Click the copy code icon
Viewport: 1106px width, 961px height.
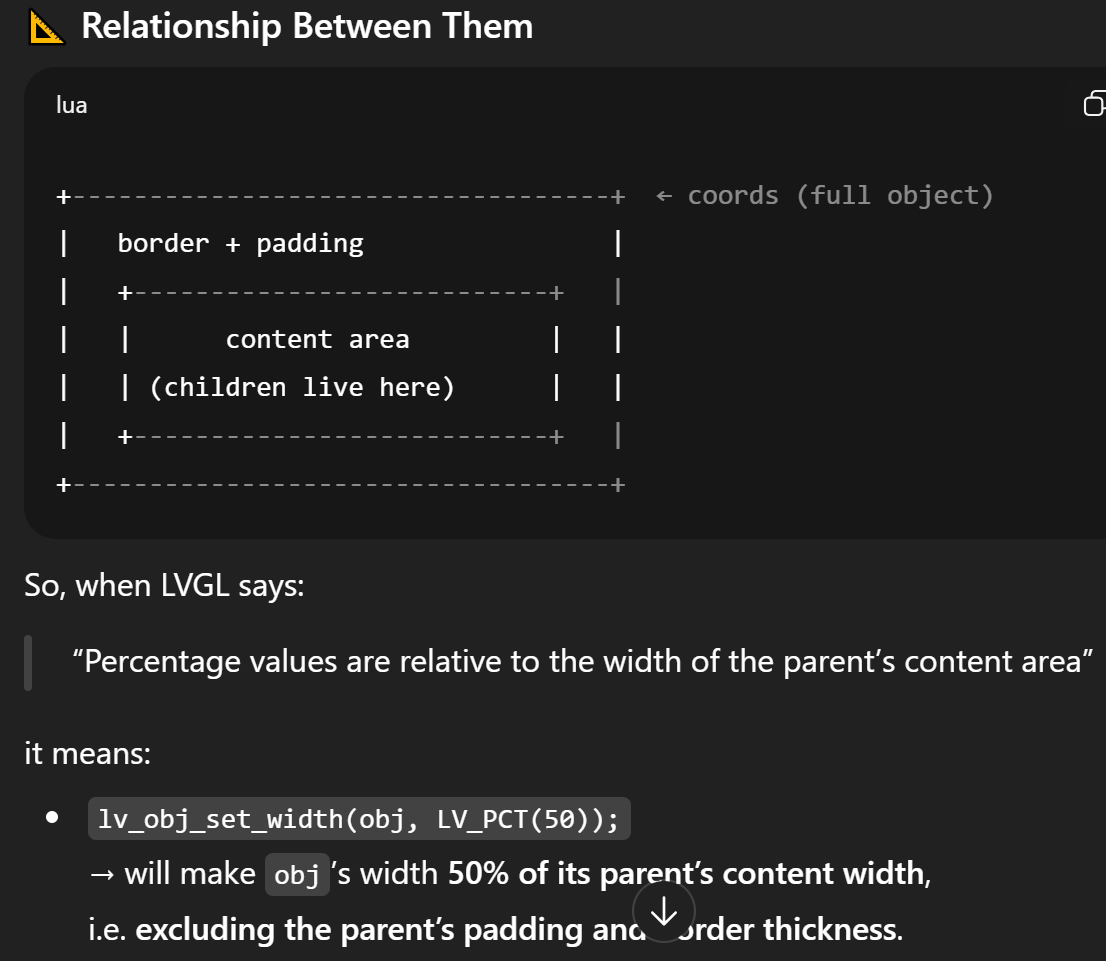tap(1094, 104)
